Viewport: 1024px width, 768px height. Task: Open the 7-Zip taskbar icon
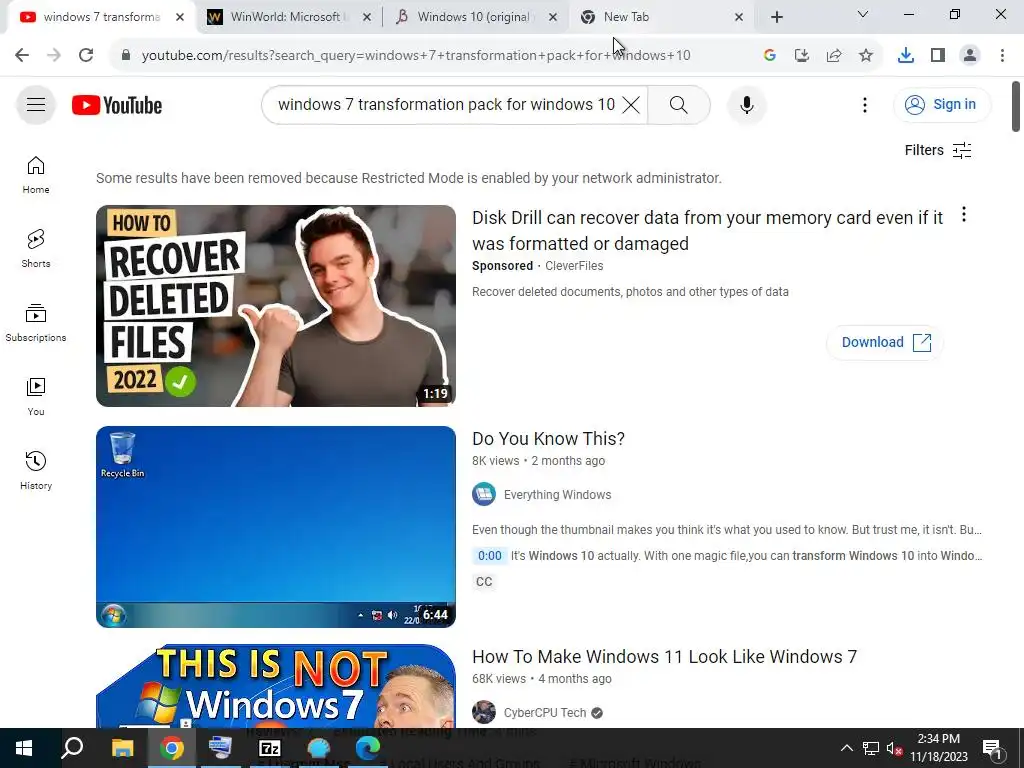270,748
